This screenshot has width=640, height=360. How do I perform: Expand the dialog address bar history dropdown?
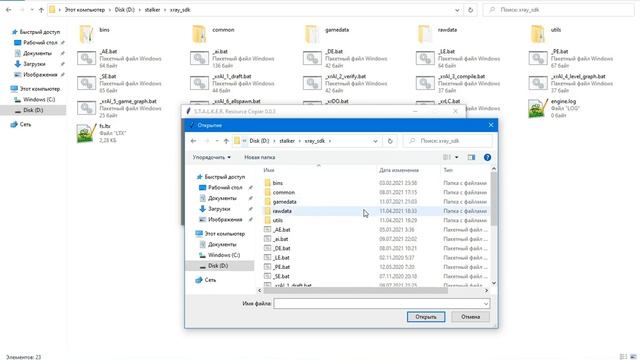(375, 141)
